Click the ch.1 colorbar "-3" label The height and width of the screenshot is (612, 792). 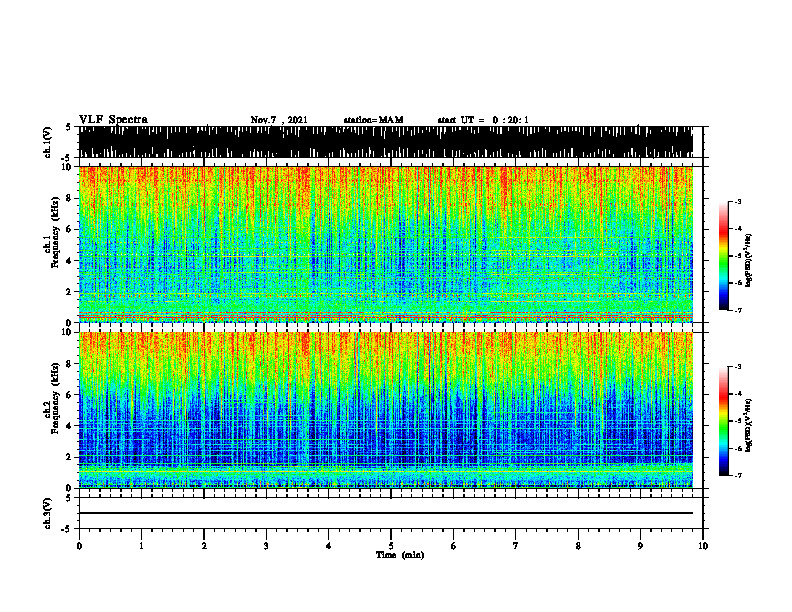(738, 201)
